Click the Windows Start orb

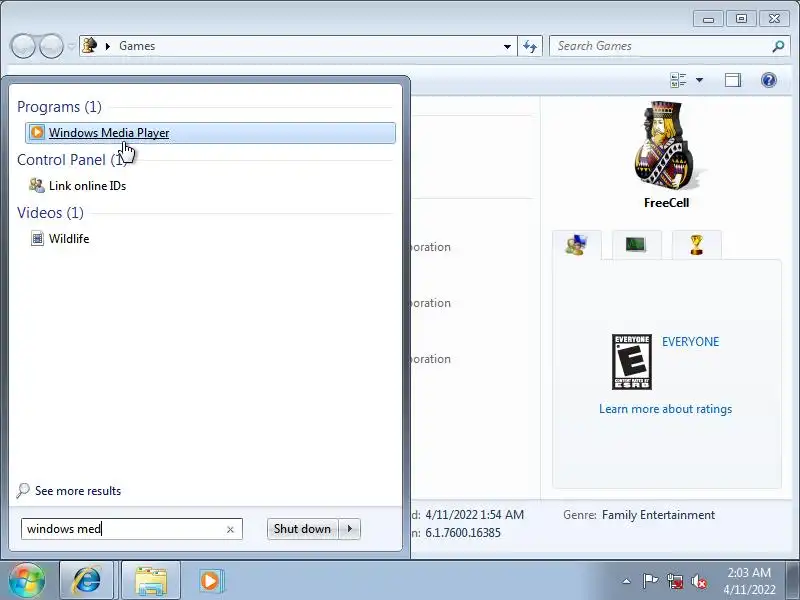[27, 581]
